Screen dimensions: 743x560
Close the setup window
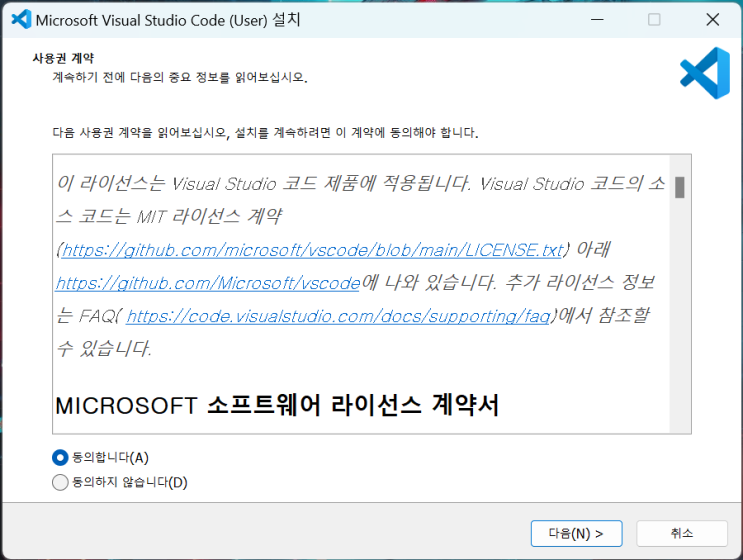pos(713,19)
